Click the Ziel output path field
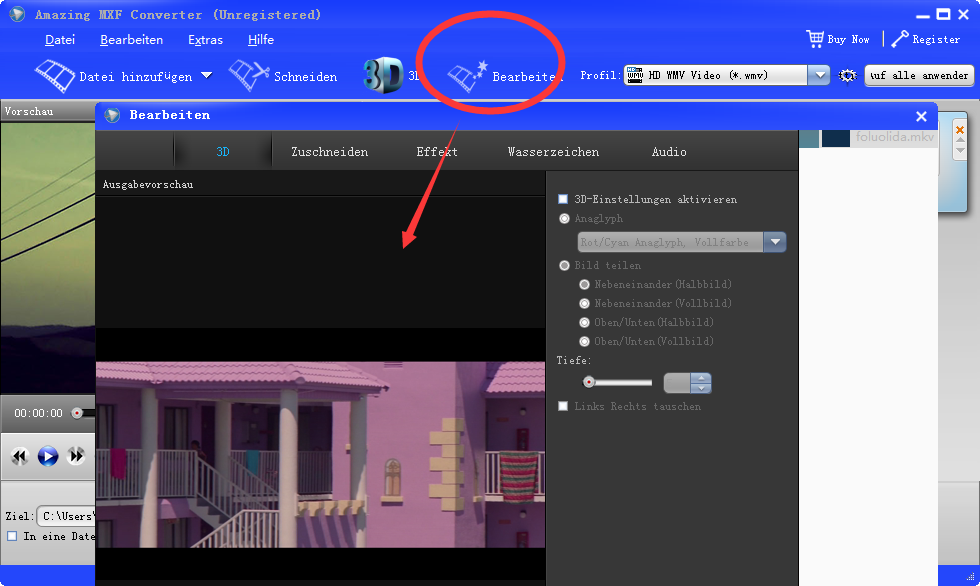This screenshot has height=586, width=980. [x=66, y=516]
